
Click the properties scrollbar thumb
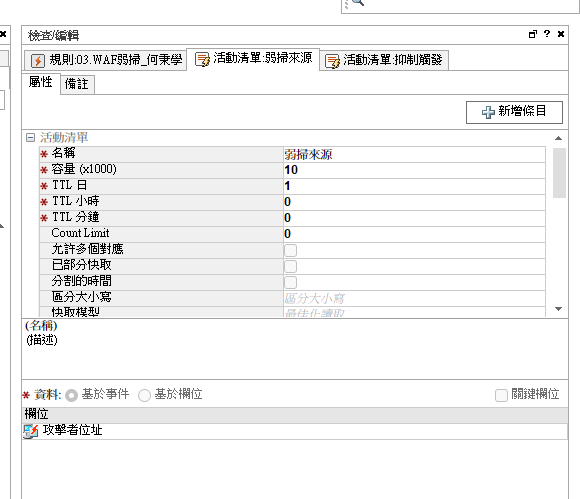[559, 173]
